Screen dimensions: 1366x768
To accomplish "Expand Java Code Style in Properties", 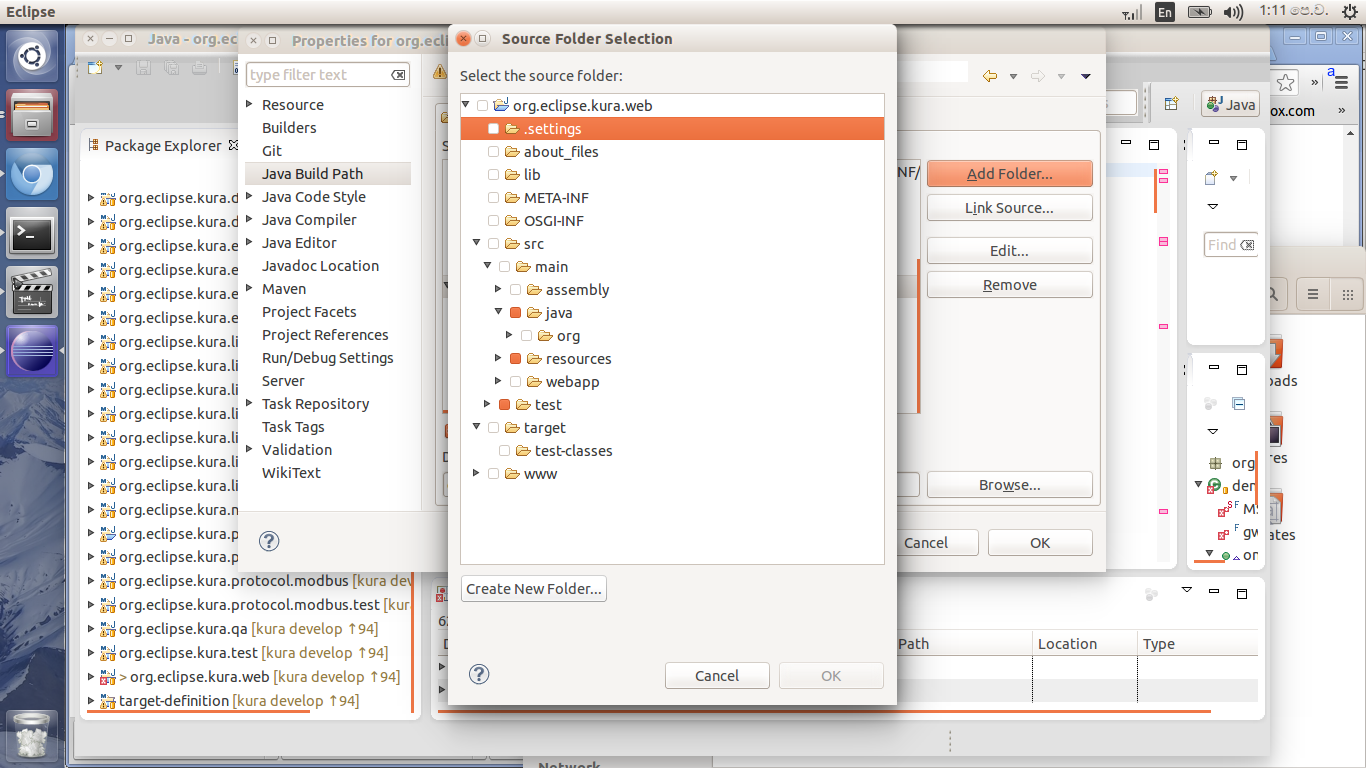I will click(x=250, y=197).
